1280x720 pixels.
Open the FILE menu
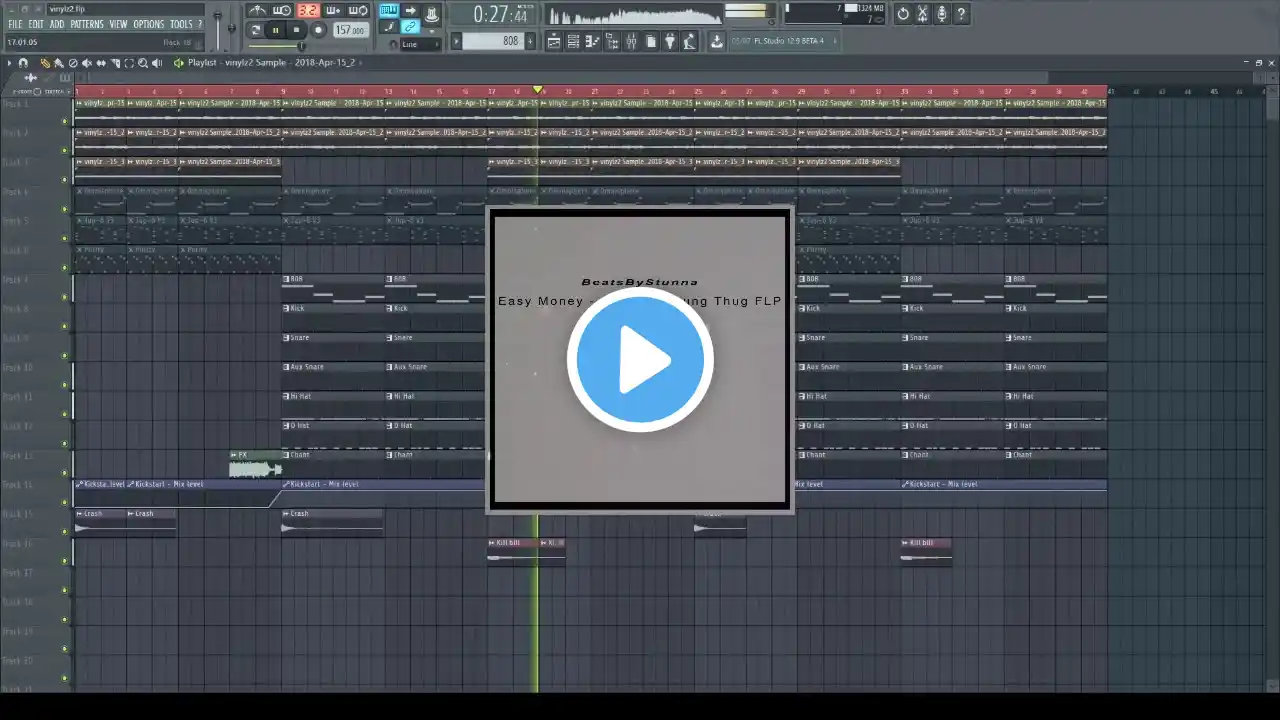pos(15,24)
